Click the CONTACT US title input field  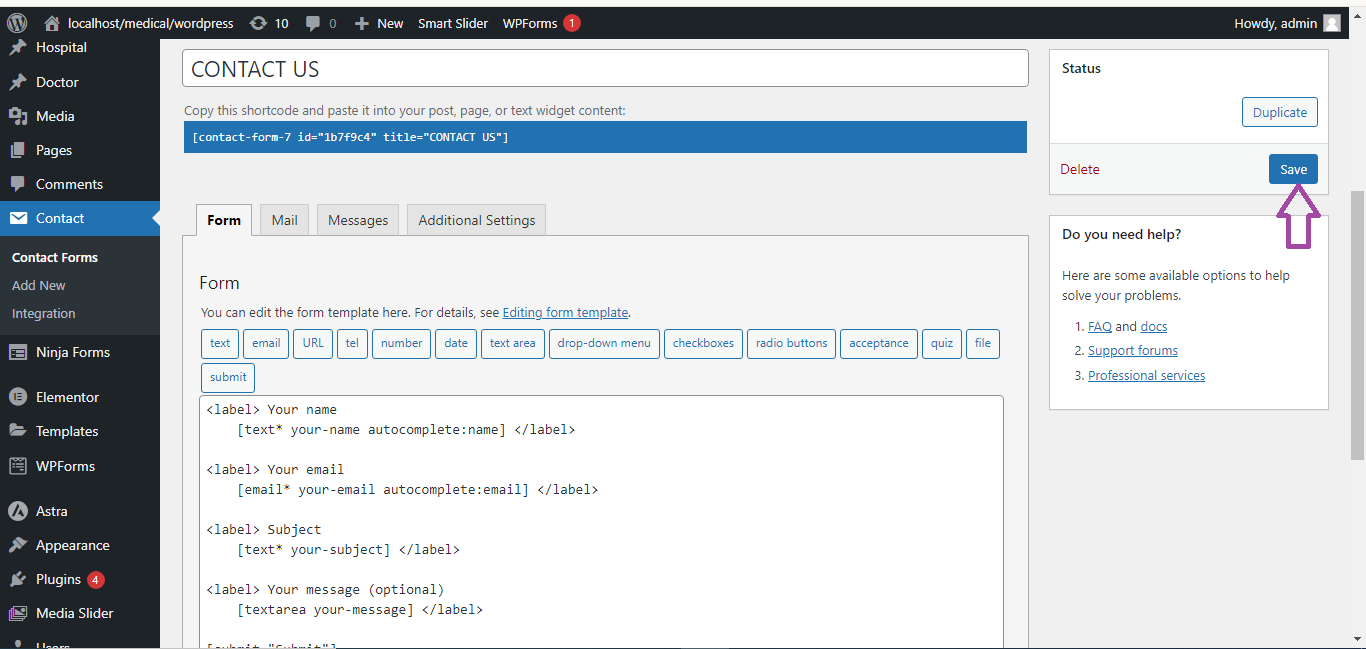(x=605, y=69)
